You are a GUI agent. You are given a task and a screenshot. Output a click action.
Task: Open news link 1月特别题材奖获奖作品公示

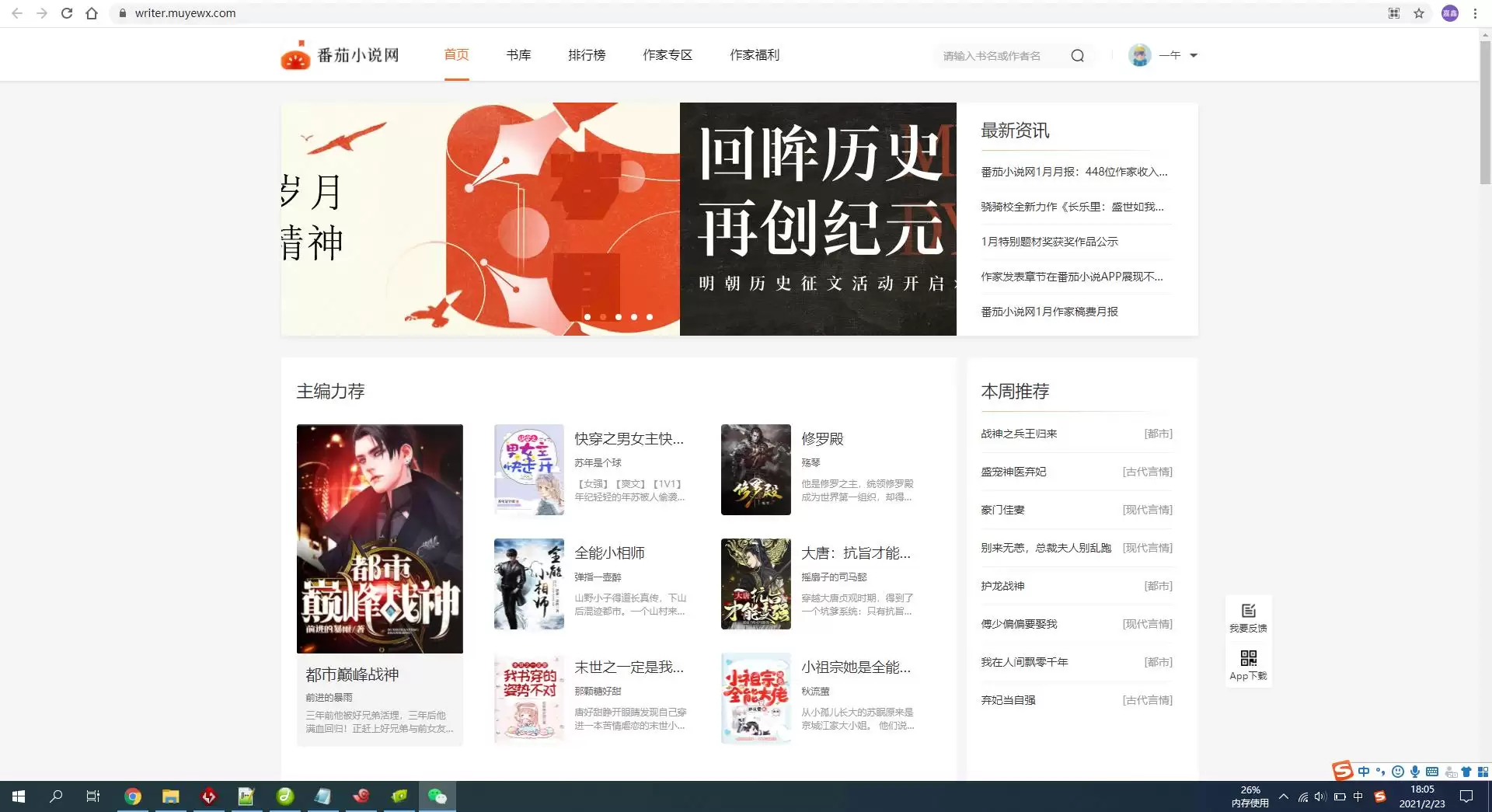(x=1049, y=242)
